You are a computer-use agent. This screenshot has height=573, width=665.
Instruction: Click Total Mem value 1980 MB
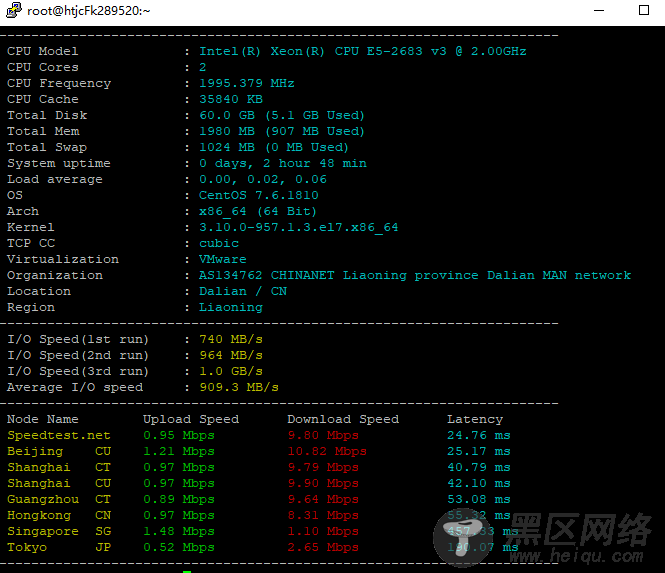click(227, 131)
